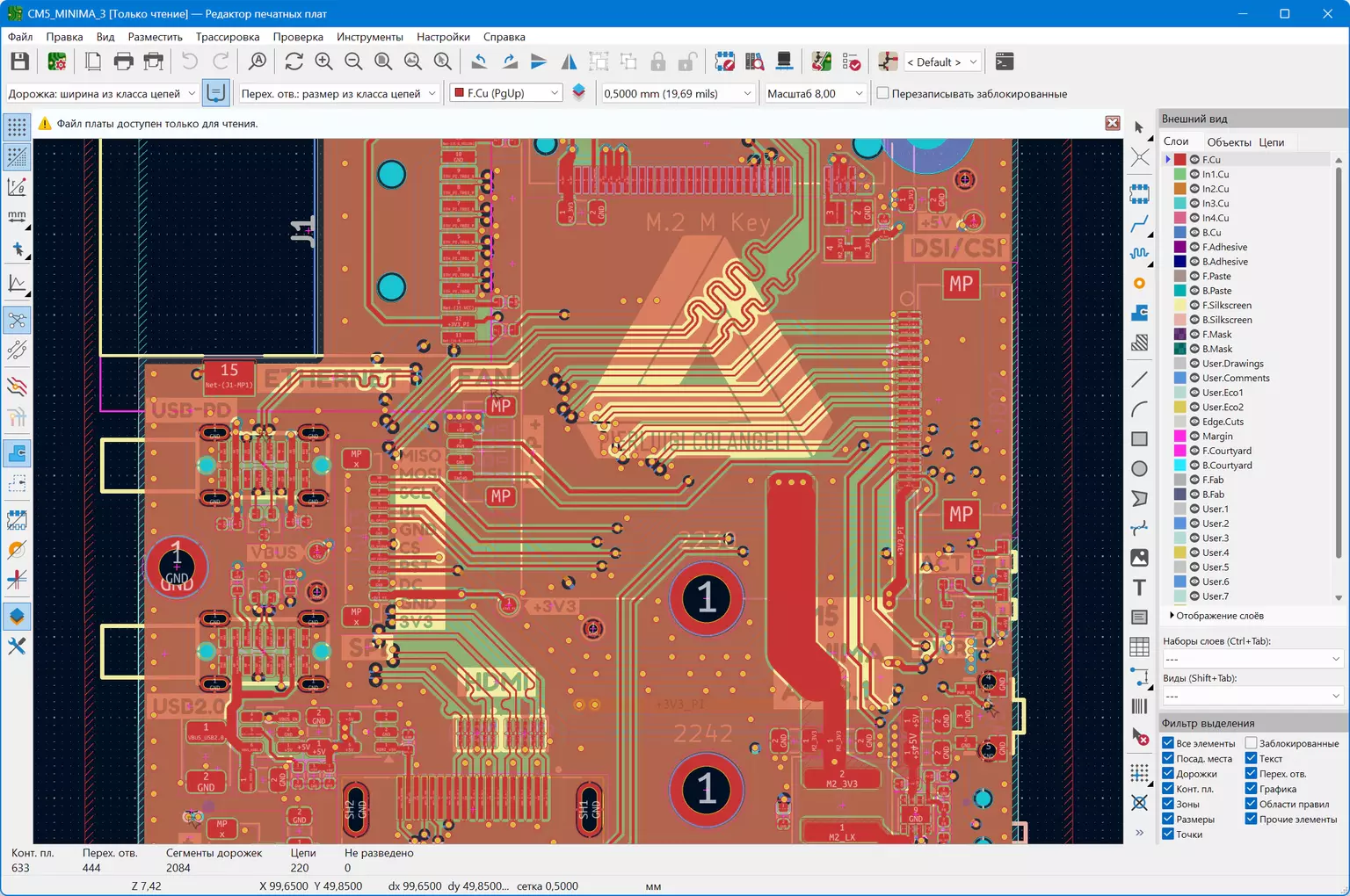Enable the Overwrite Locked checkbox
This screenshot has width=1350, height=896.
tap(882, 93)
